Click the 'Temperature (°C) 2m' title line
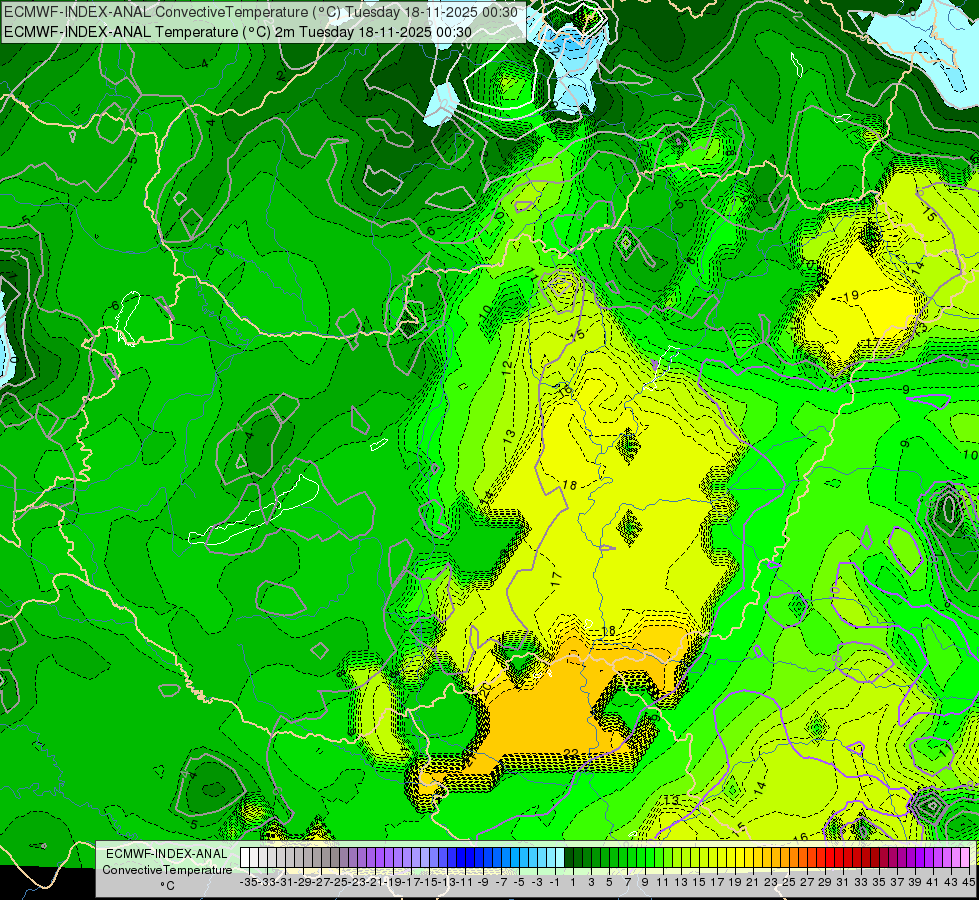Viewport: 979px width, 900px height. pos(238,32)
